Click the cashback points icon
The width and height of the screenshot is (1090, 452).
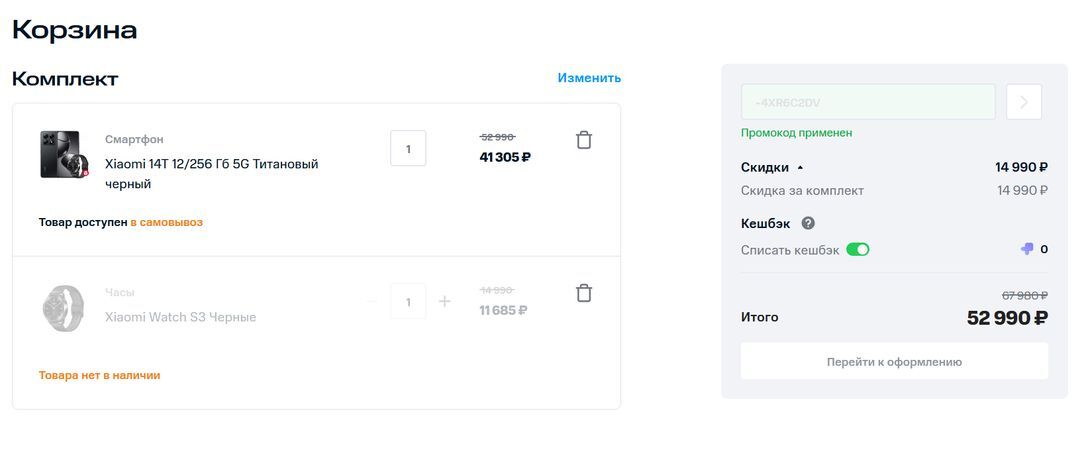click(x=1027, y=249)
